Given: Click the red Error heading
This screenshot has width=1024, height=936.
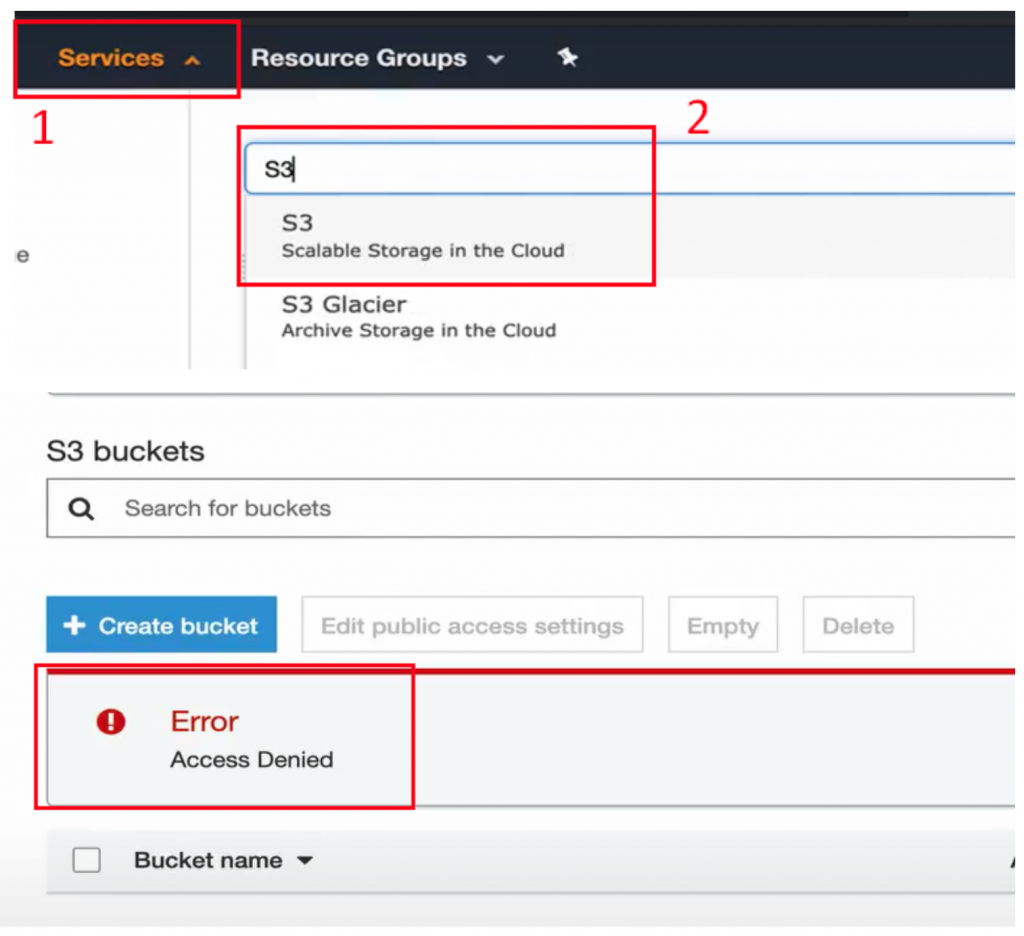Looking at the screenshot, I should (x=204, y=722).
